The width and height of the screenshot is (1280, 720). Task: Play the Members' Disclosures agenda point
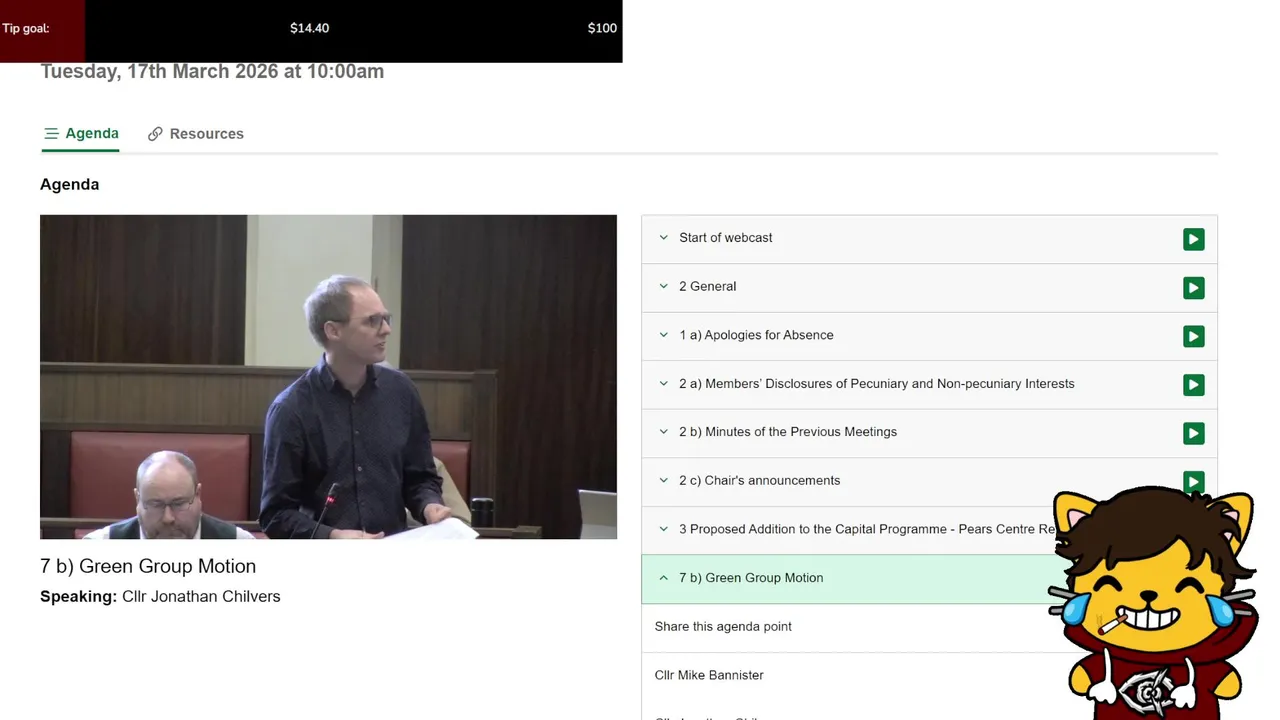coord(1193,385)
